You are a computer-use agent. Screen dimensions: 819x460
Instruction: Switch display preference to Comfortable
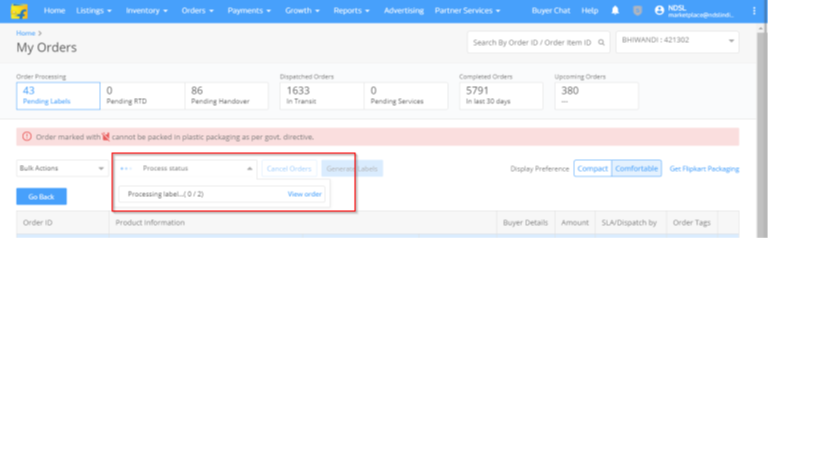tap(636, 169)
